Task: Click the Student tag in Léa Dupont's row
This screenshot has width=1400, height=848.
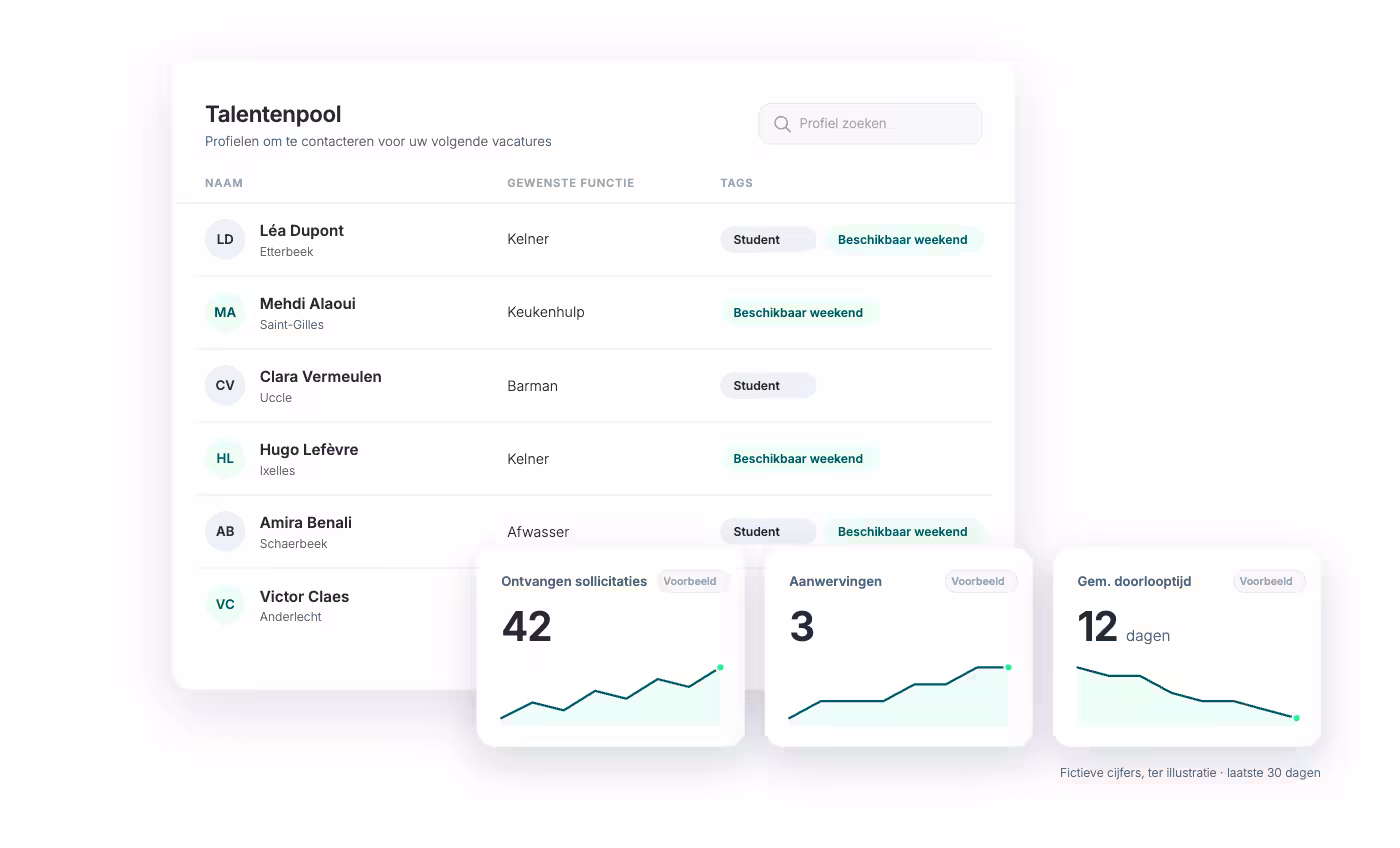Action: click(768, 240)
